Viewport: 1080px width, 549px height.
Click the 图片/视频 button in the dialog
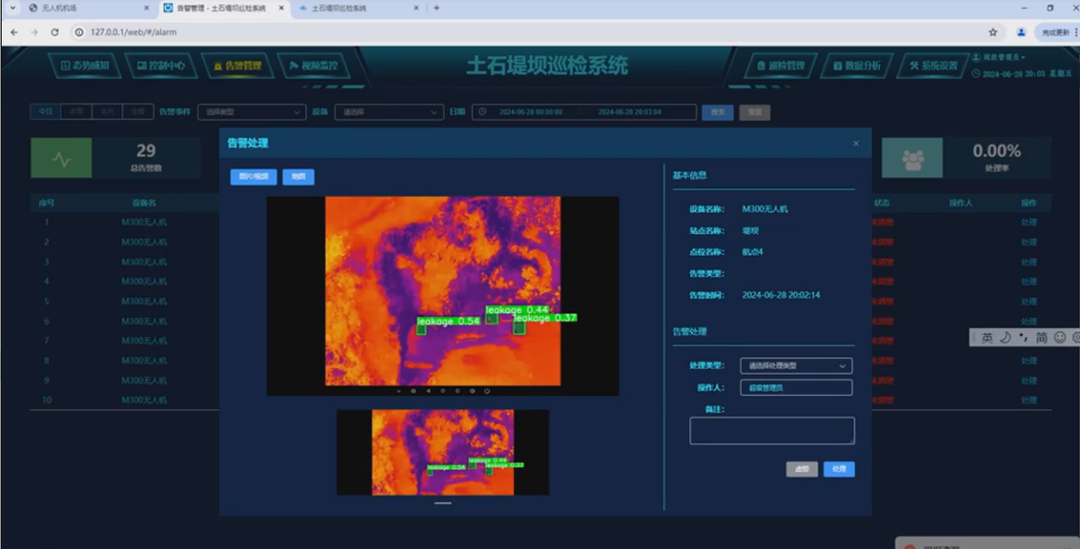point(253,177)
